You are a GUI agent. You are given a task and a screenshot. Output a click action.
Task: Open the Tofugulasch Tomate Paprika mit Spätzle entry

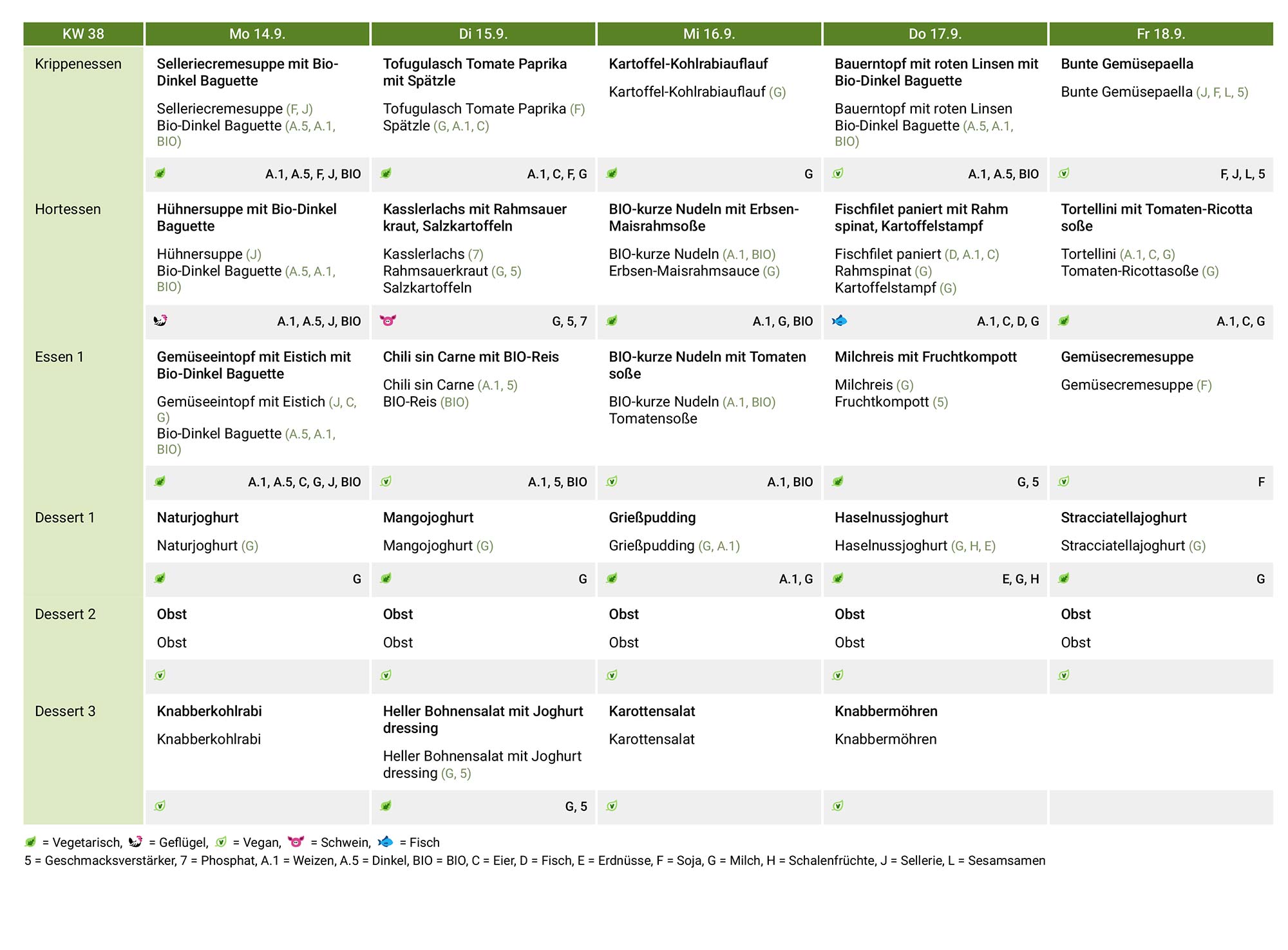pyautogui.click(x=475, y=72)
